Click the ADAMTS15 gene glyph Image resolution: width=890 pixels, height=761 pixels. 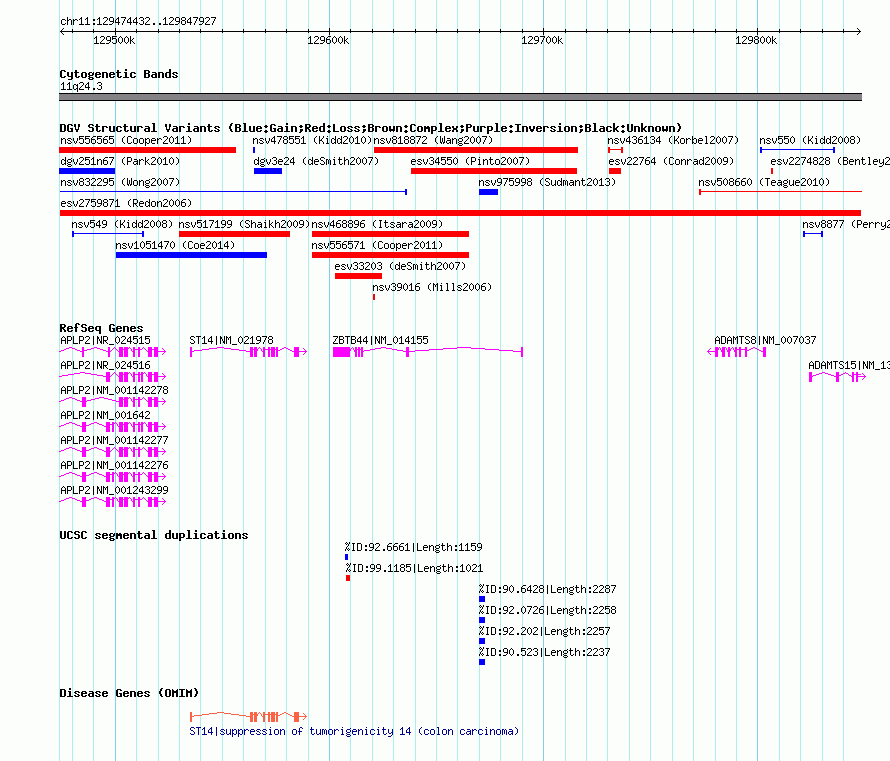[837, 377]
